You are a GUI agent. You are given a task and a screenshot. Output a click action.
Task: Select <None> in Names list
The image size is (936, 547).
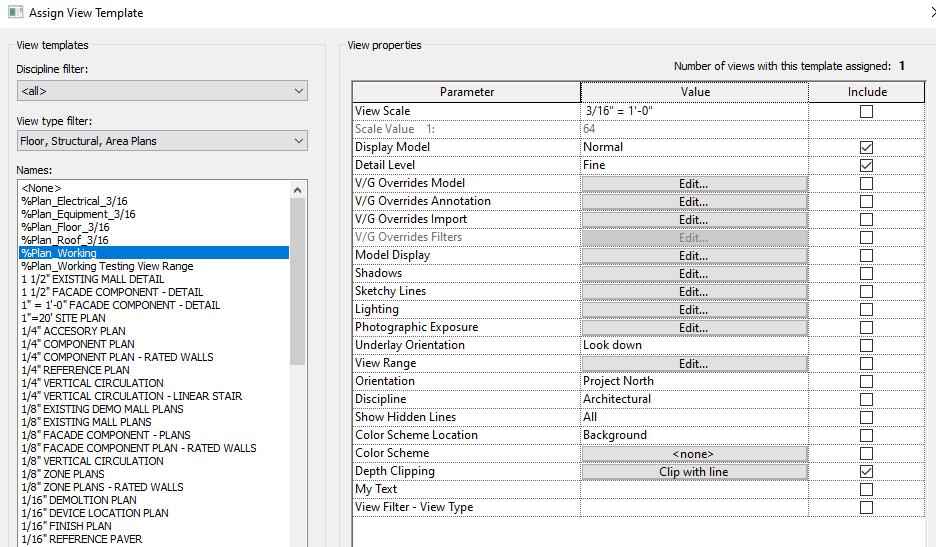coord(41,188)
